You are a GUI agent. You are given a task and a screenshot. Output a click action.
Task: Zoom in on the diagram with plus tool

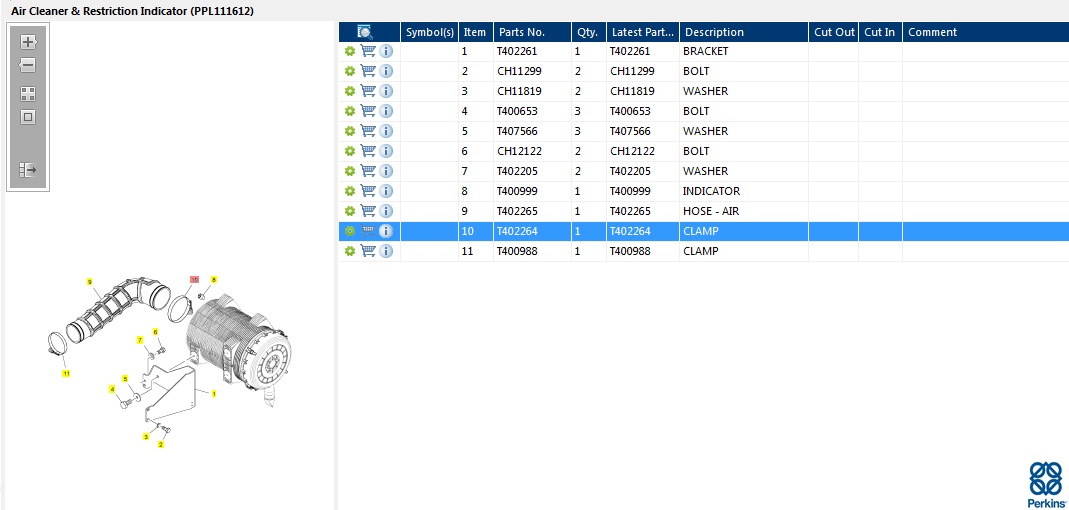pyautogui.click(x=28, y=42)
